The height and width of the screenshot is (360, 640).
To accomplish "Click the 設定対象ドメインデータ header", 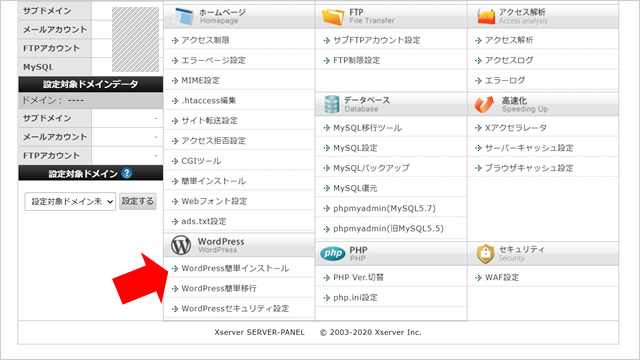I will 91,84.
